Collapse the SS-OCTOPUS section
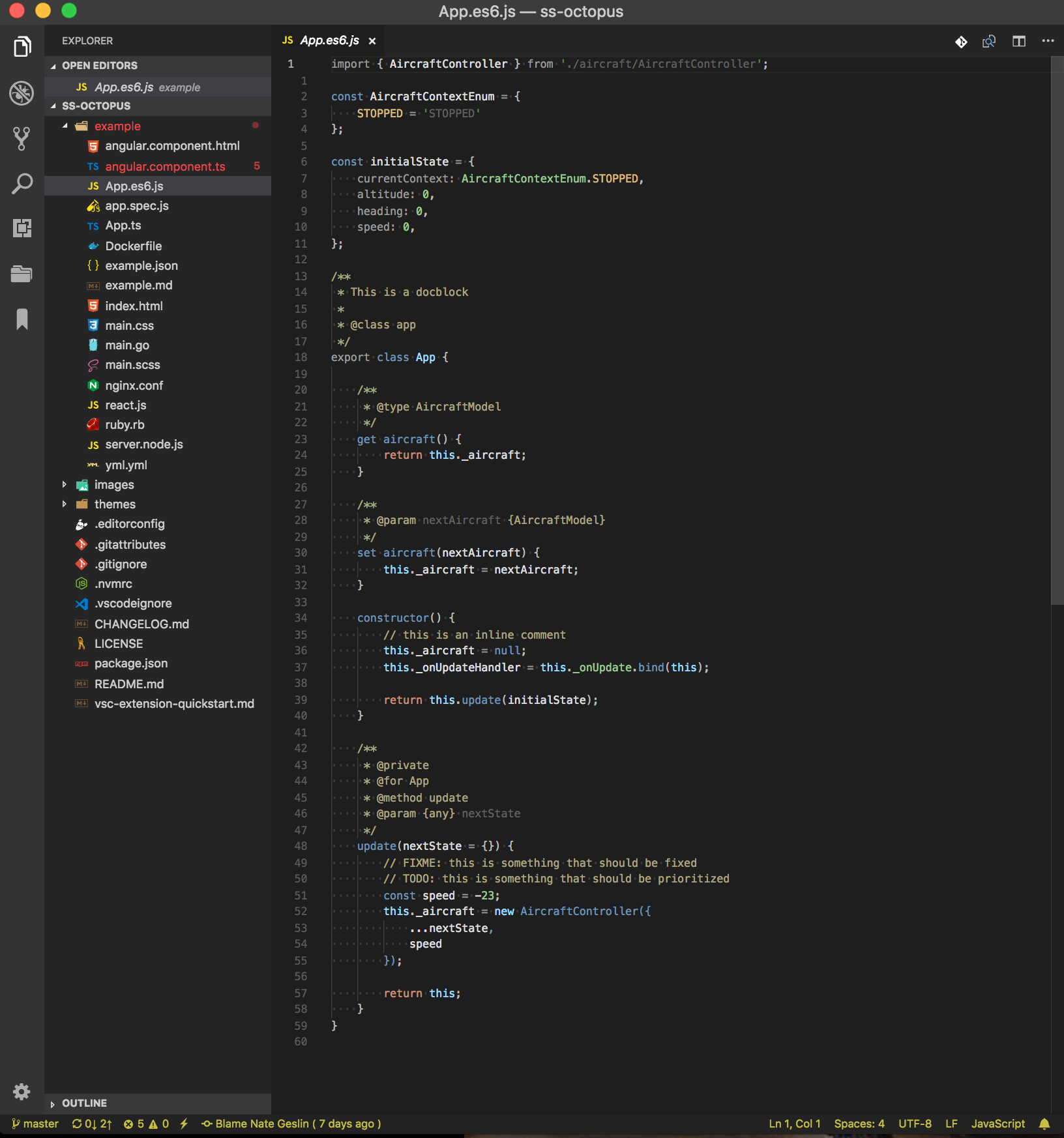Viewport: 1064px width, 1138px height. 158,106
